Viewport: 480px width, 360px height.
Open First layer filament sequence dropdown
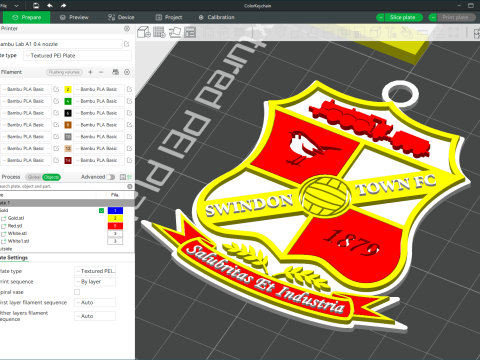click(x=95, y=303)
